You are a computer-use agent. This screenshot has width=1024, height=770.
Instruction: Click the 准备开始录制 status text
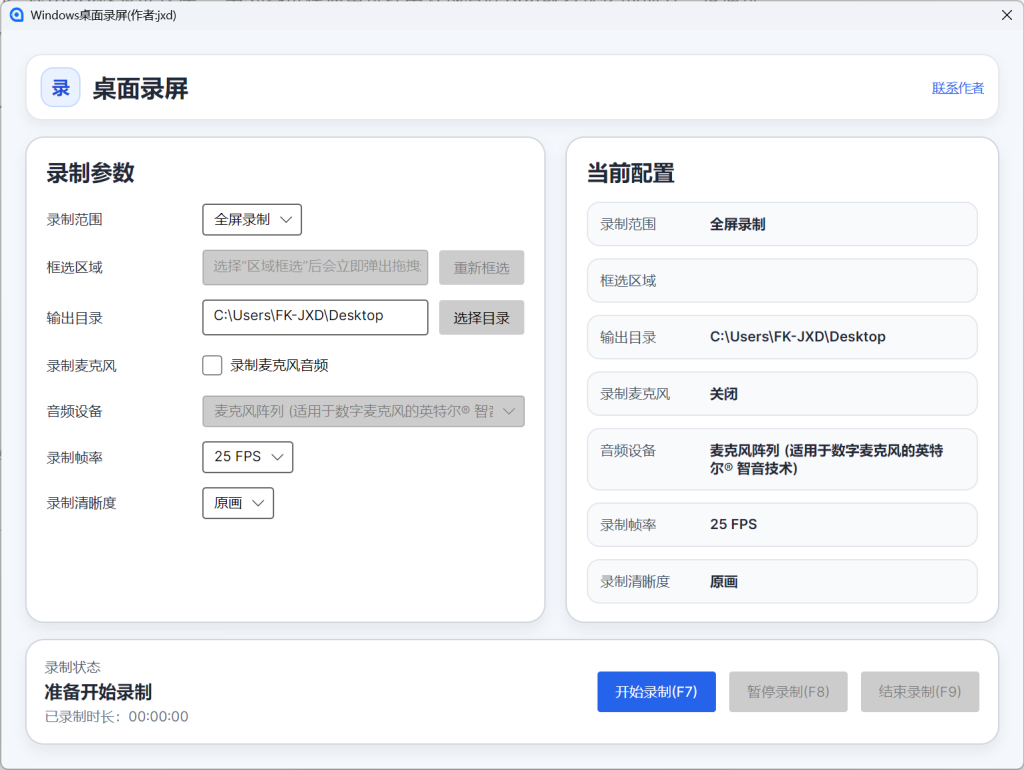pyautogui.click(x=98, y=692)
